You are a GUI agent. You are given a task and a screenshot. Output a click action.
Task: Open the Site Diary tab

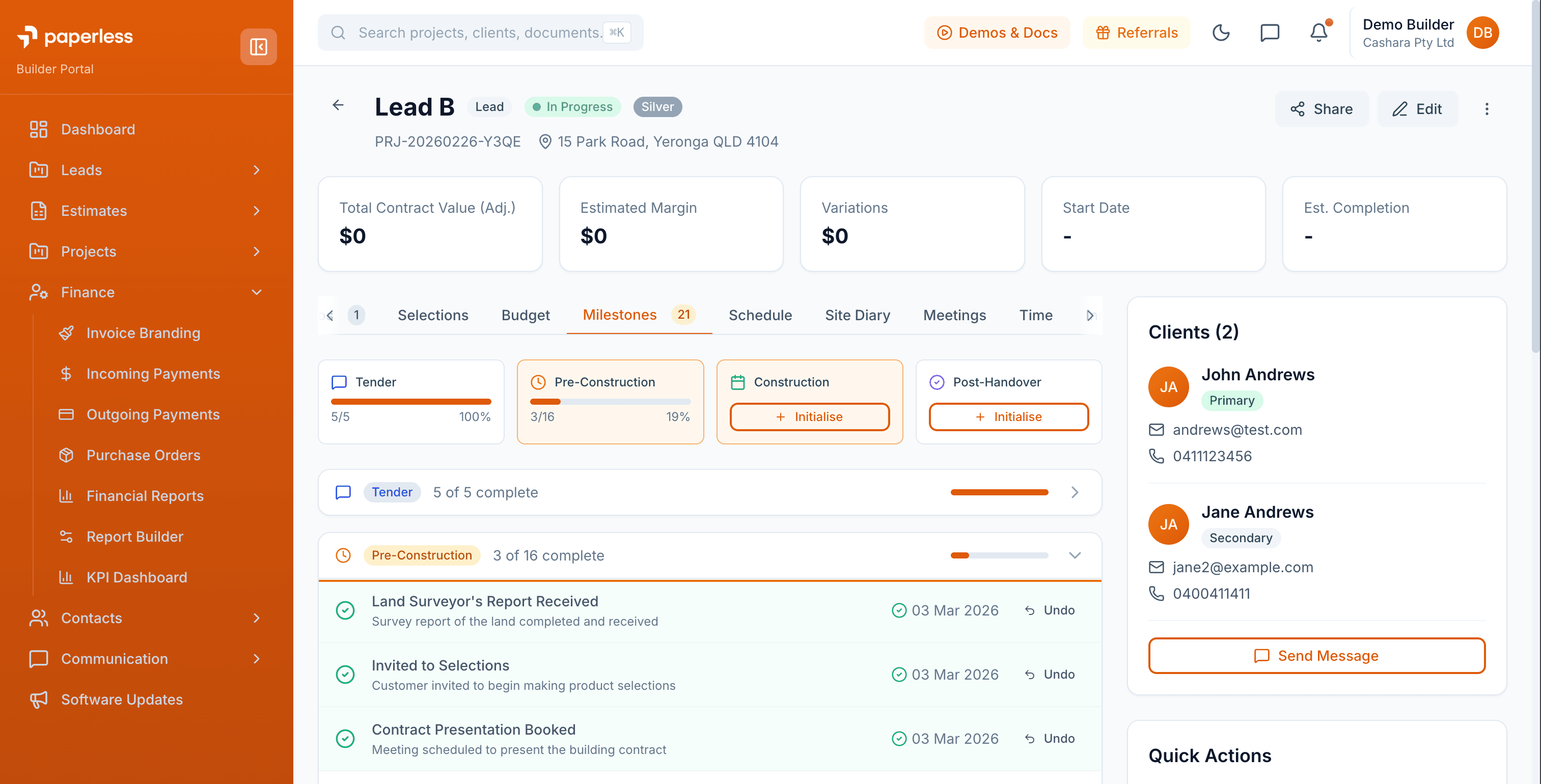pyautogui.click(x=857, y=315)
